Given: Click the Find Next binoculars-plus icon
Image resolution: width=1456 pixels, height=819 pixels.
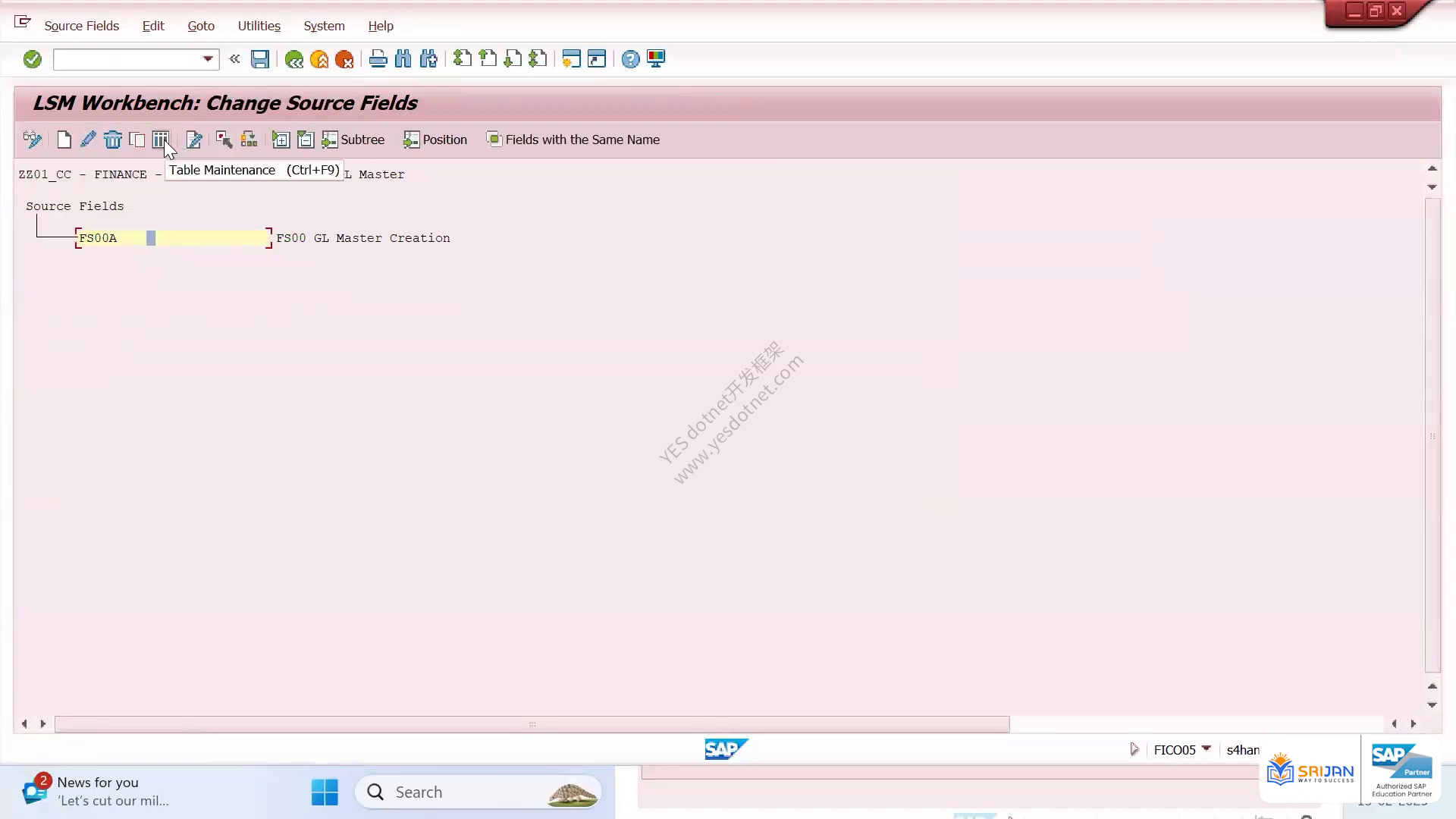Looking at the screenshot, I should [428, 59].
